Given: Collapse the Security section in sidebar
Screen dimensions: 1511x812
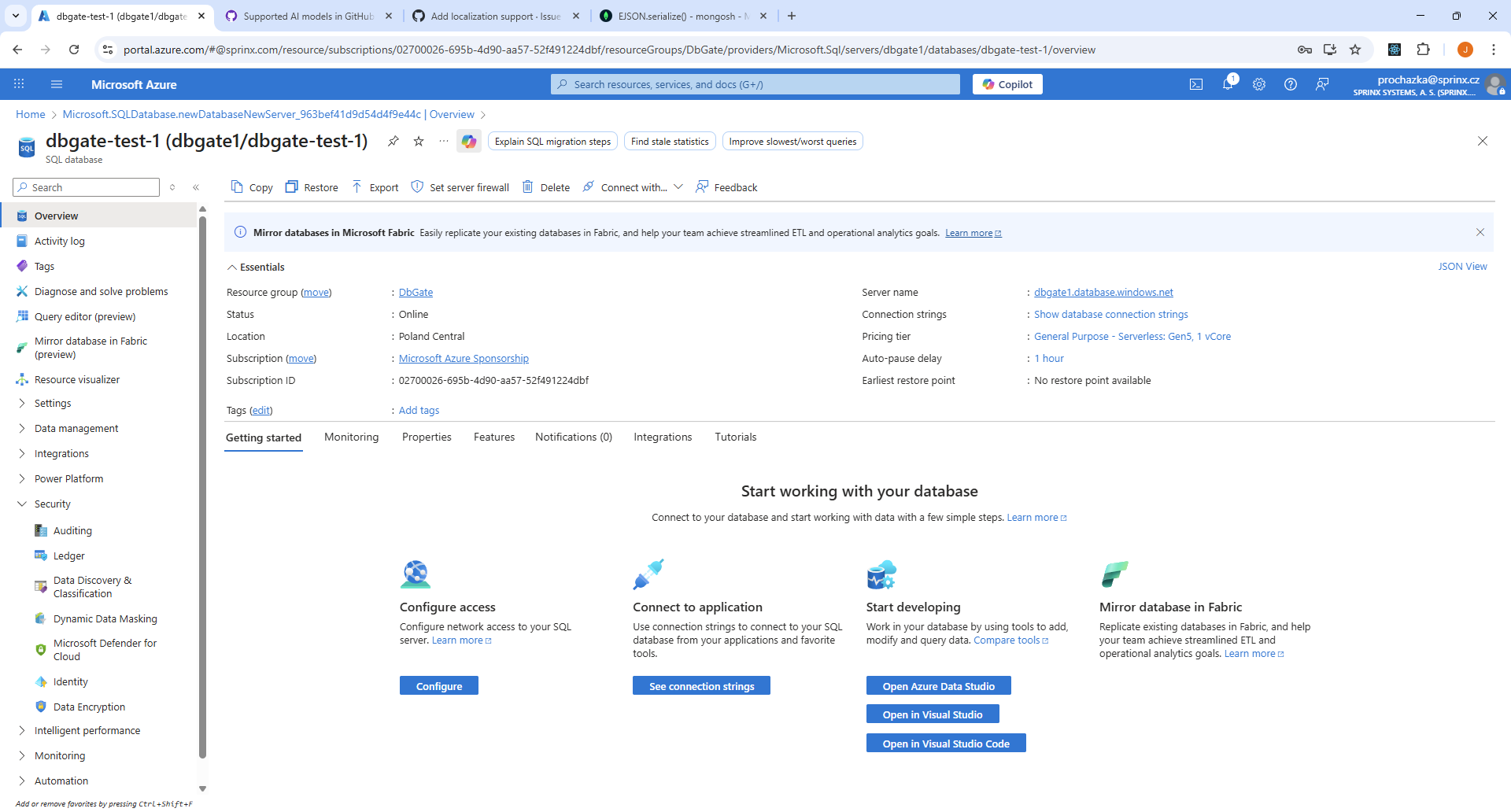Looking at the screenshot, I should tap(22, 504).
